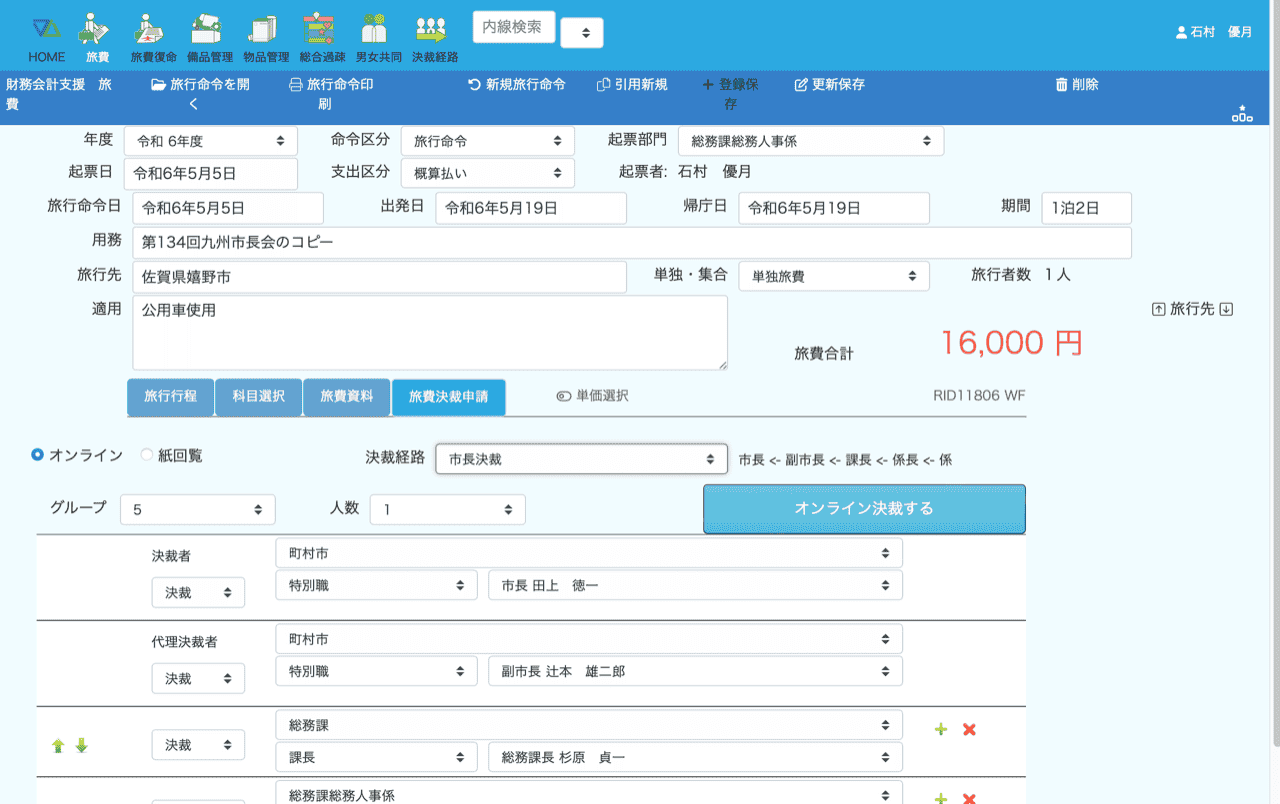Click 新規旅行命令 in the toolbar

pyautogui.click(x=516, y=85)
